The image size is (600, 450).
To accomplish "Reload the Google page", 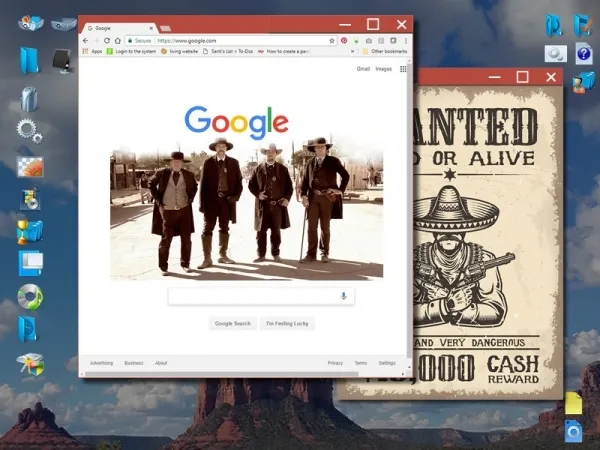I will [x=107, y=40].
